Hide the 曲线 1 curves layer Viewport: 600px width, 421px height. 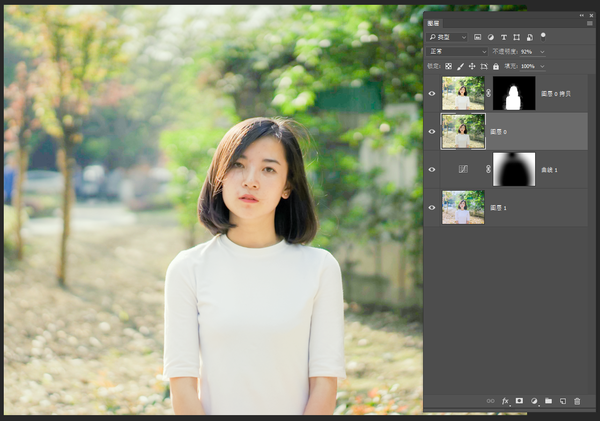pos(432,169)
